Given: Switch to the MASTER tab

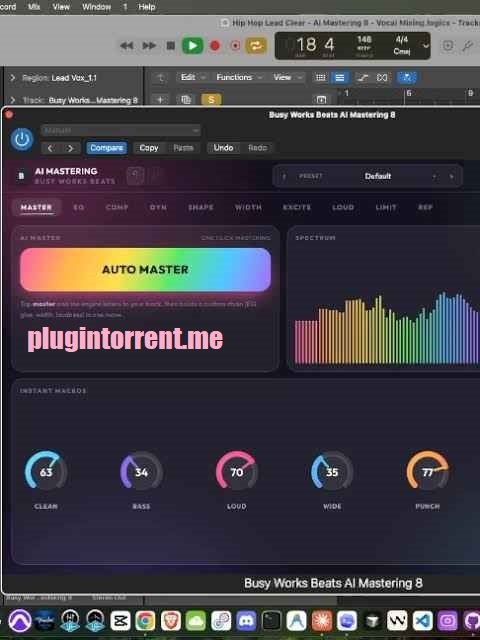Looking at the screenshot, I should coord(36,207).
